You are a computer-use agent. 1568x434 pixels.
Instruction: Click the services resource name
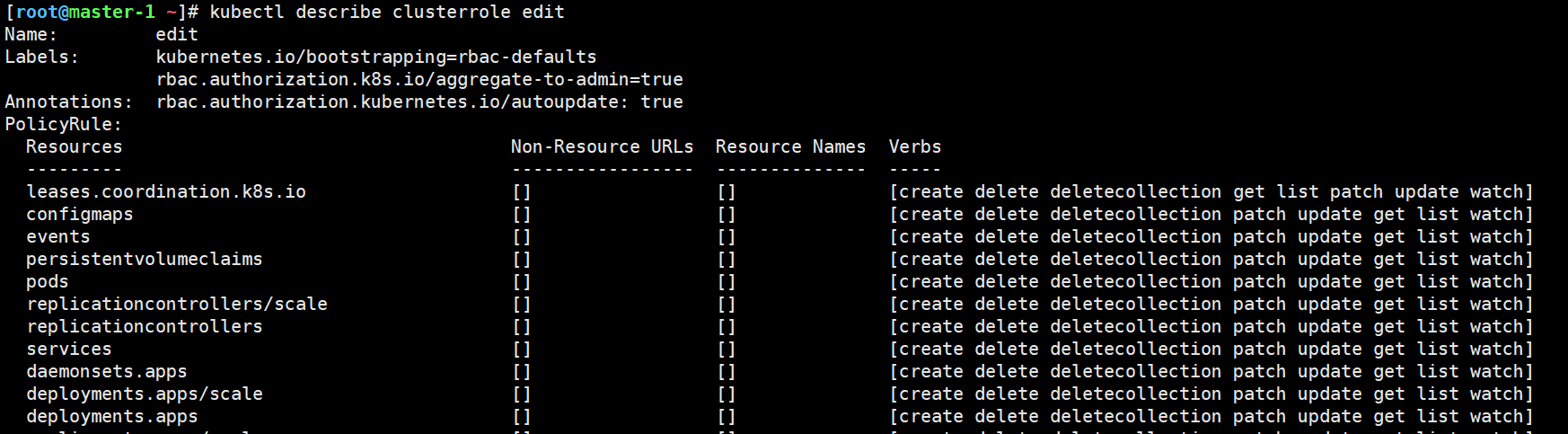pos(69,349)
